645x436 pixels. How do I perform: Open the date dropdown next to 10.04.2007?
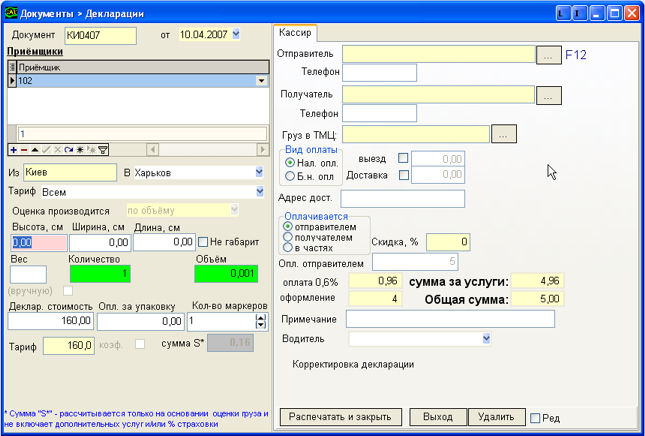(x=236, y=34)
